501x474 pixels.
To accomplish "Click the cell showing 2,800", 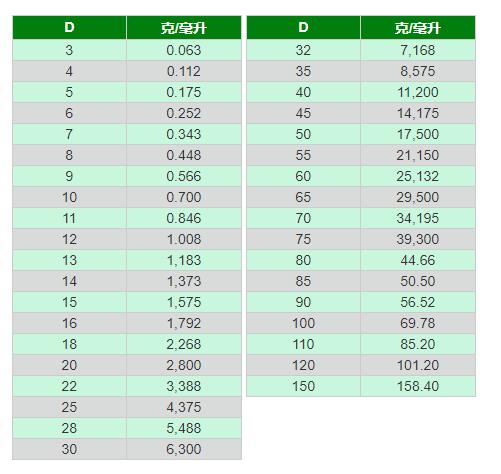I will [184, 365].
